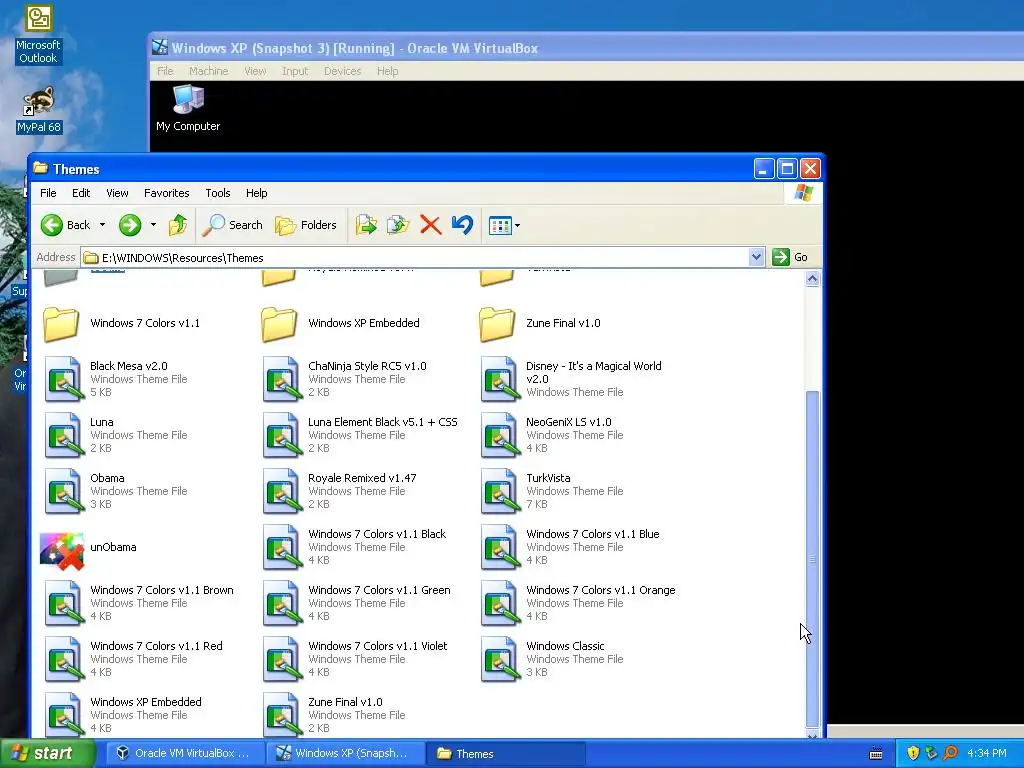Open the Edit menu in Themes window
Screen dimensions: 1024x768
[x=81, y=193]
